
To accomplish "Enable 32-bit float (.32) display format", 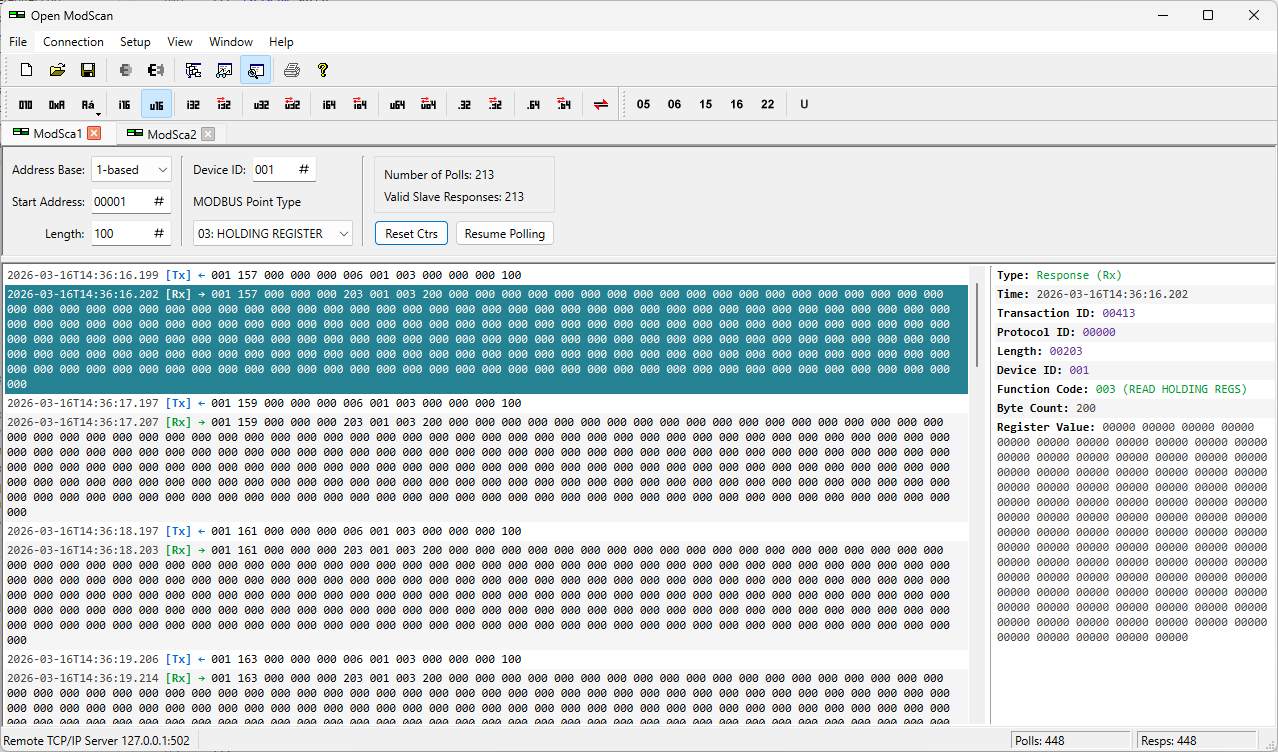I will [x=463, y=104].
